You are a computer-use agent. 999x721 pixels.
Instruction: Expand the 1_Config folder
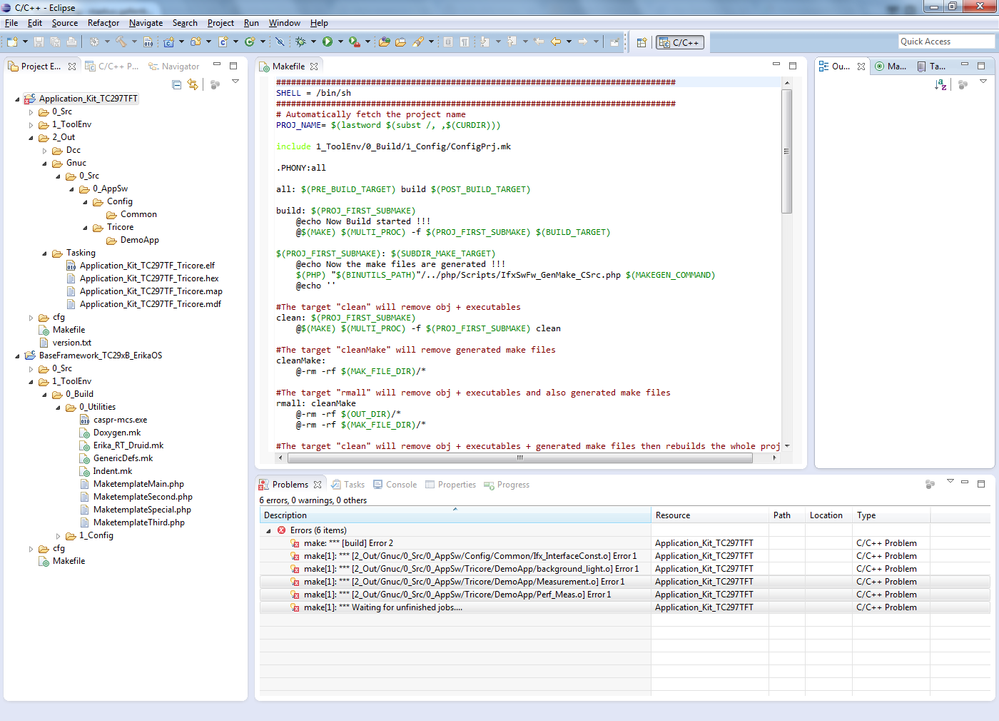[58, 536]
